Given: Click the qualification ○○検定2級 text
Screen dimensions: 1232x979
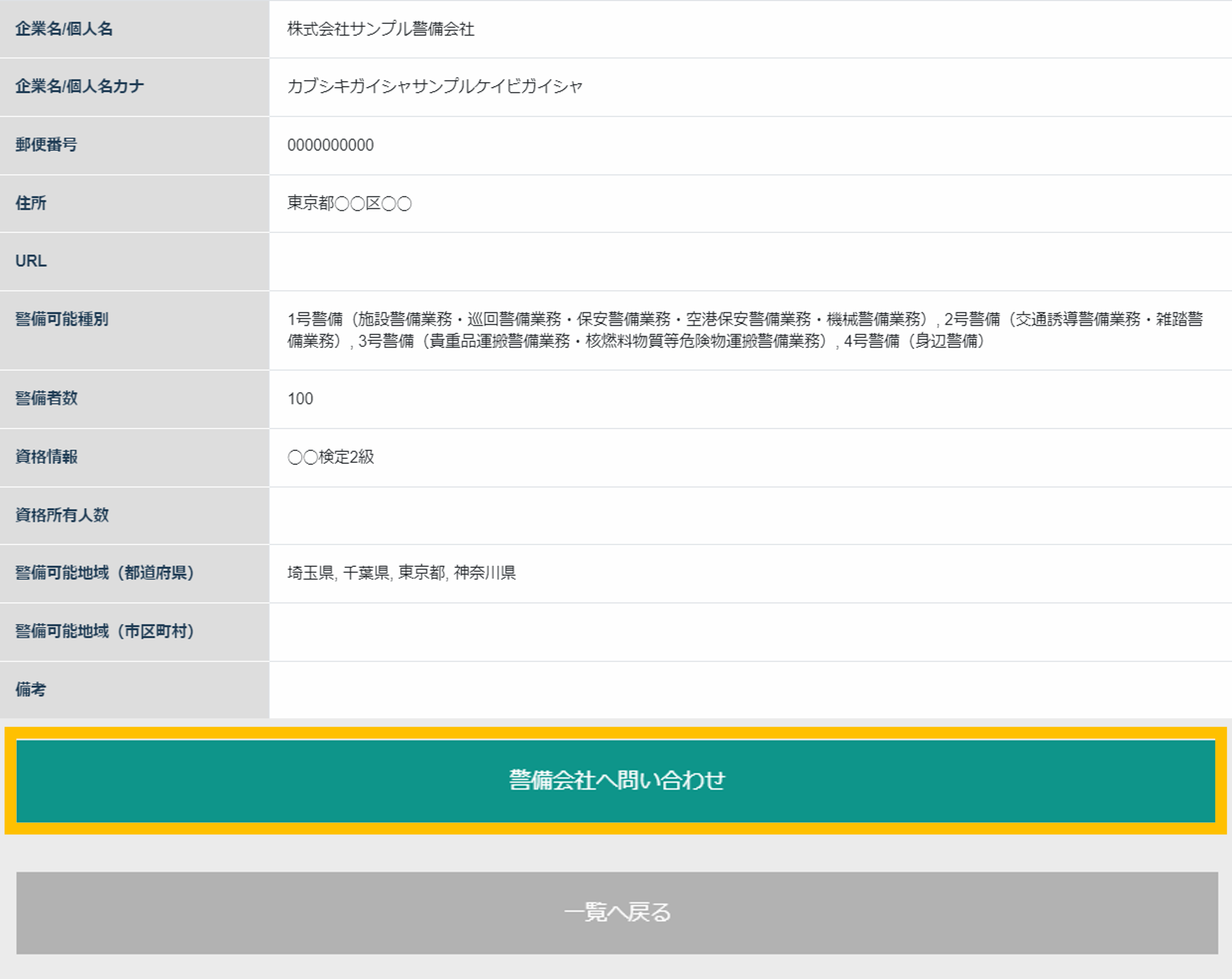Looking at the screenshot, I should pos(331,457).
